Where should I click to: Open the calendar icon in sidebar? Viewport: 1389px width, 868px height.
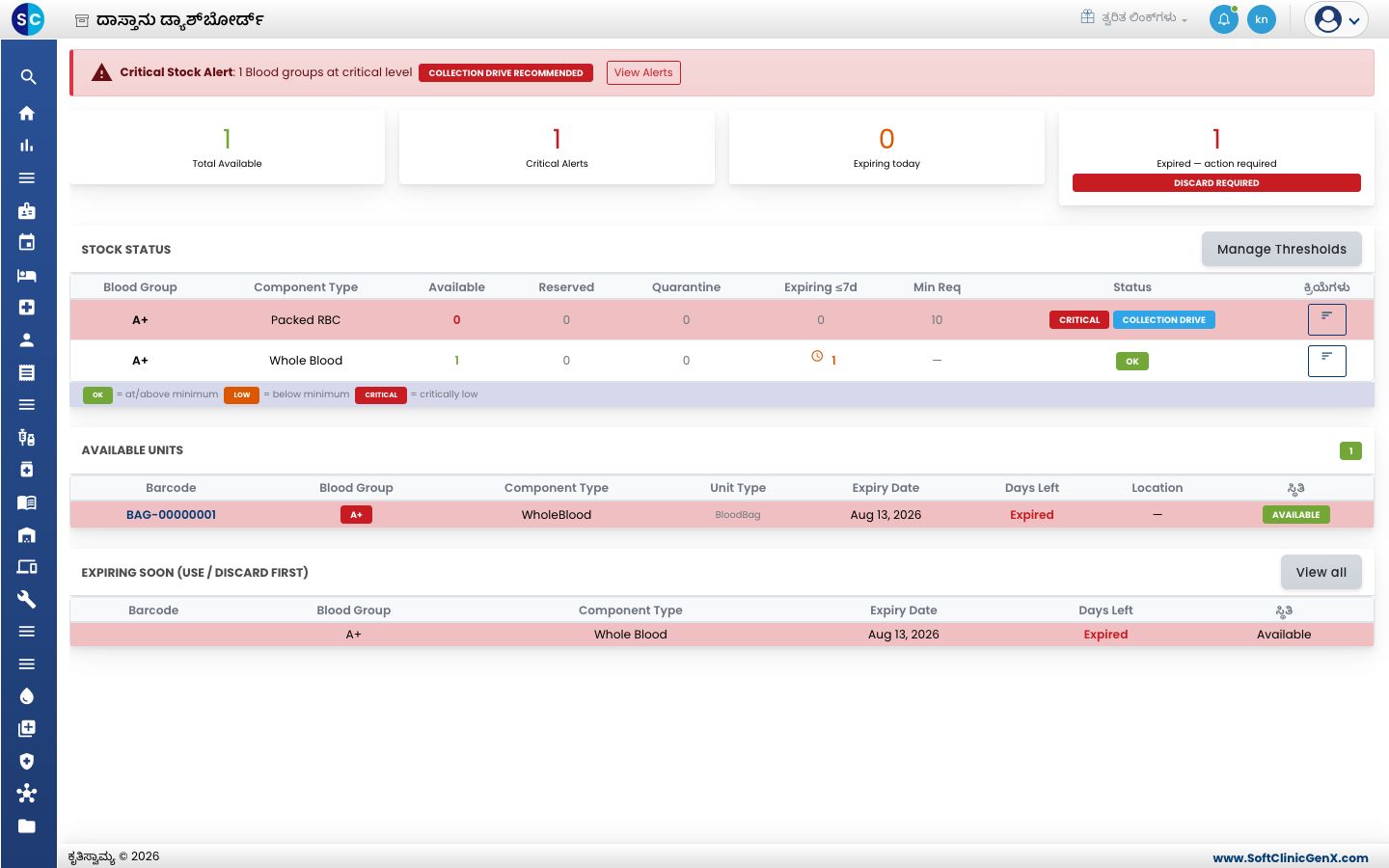(27, 242)
